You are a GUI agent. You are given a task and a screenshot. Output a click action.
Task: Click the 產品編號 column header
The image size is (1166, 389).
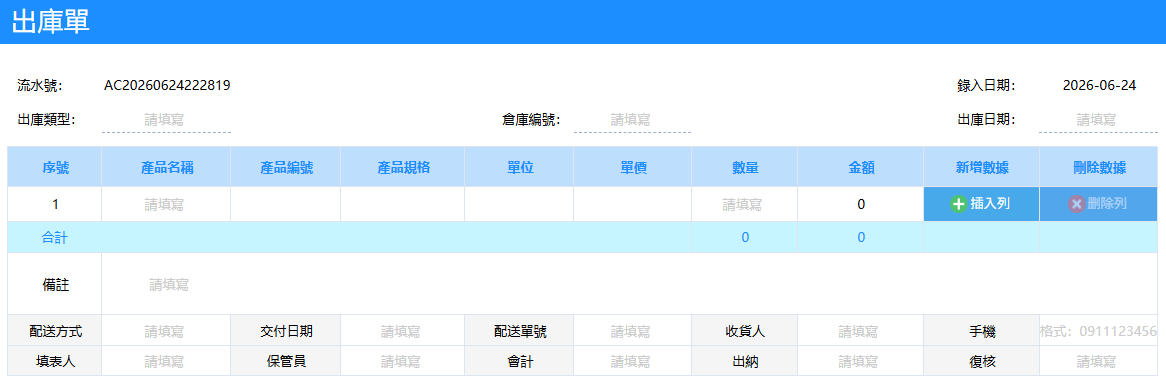pyautogui.click(x=286, y=167)
